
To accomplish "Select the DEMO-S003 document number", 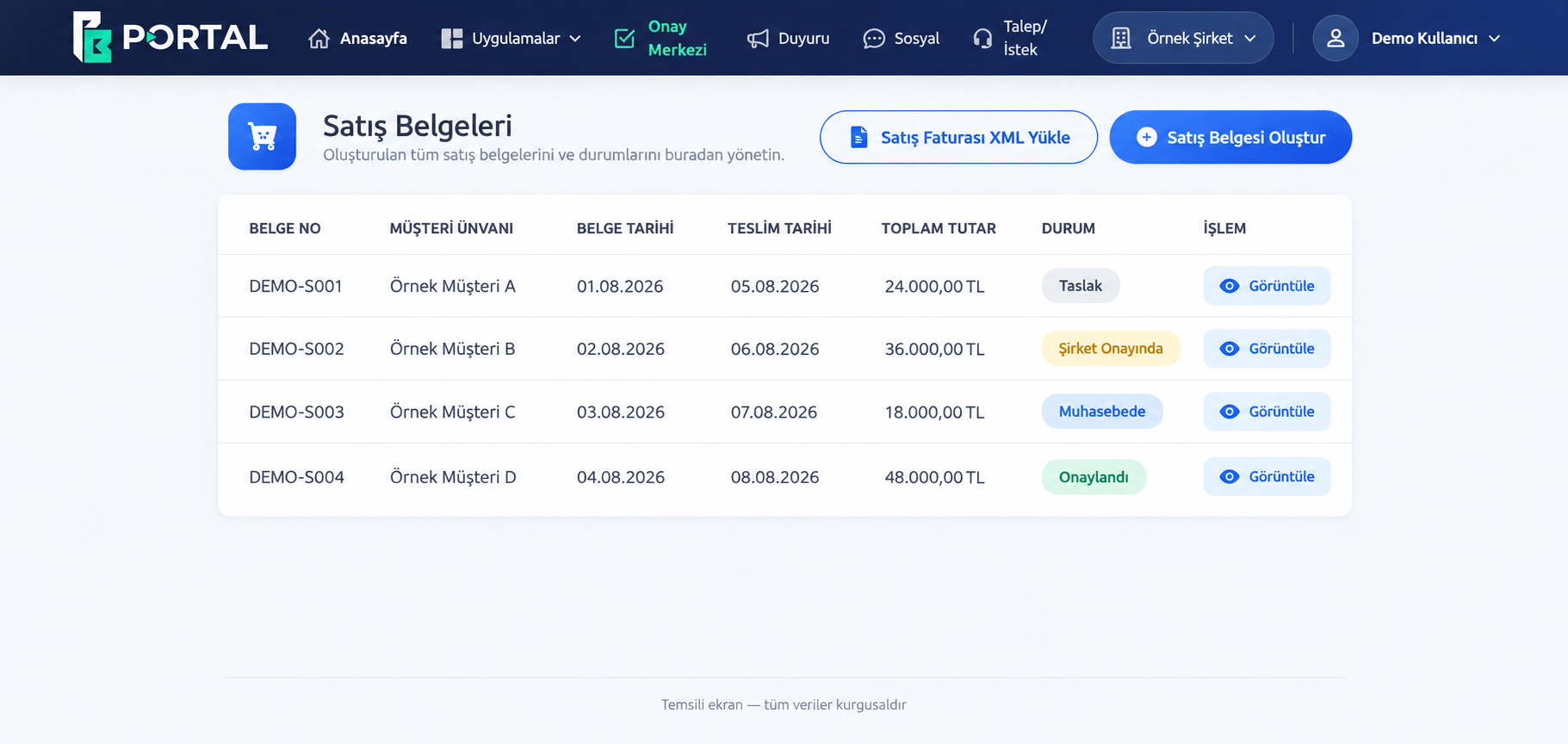I will (x=296, y=412).
